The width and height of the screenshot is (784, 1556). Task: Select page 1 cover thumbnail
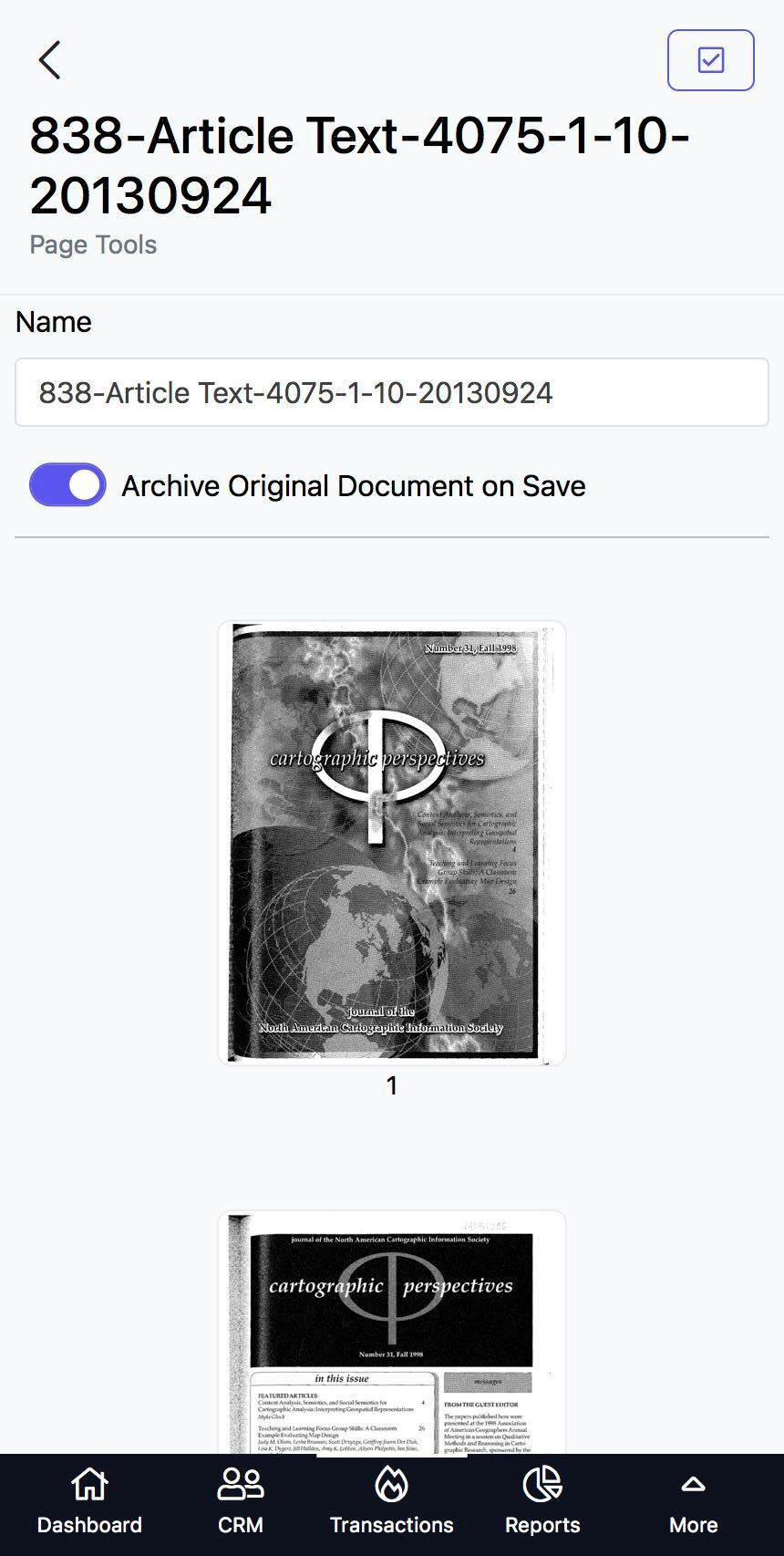[392, 843]
